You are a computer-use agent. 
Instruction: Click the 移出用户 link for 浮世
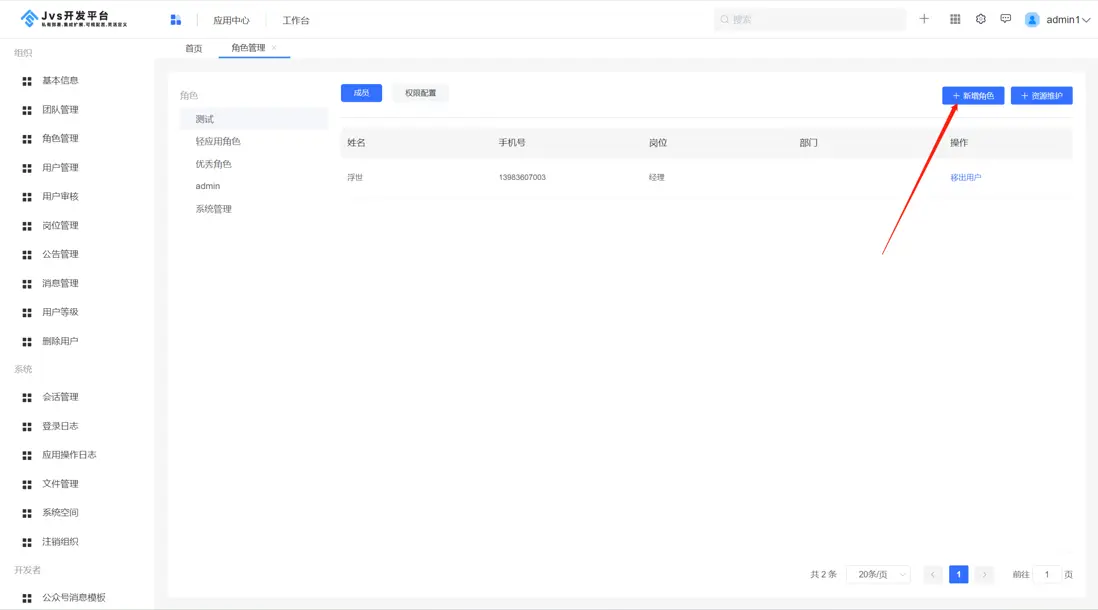(966, 178)
